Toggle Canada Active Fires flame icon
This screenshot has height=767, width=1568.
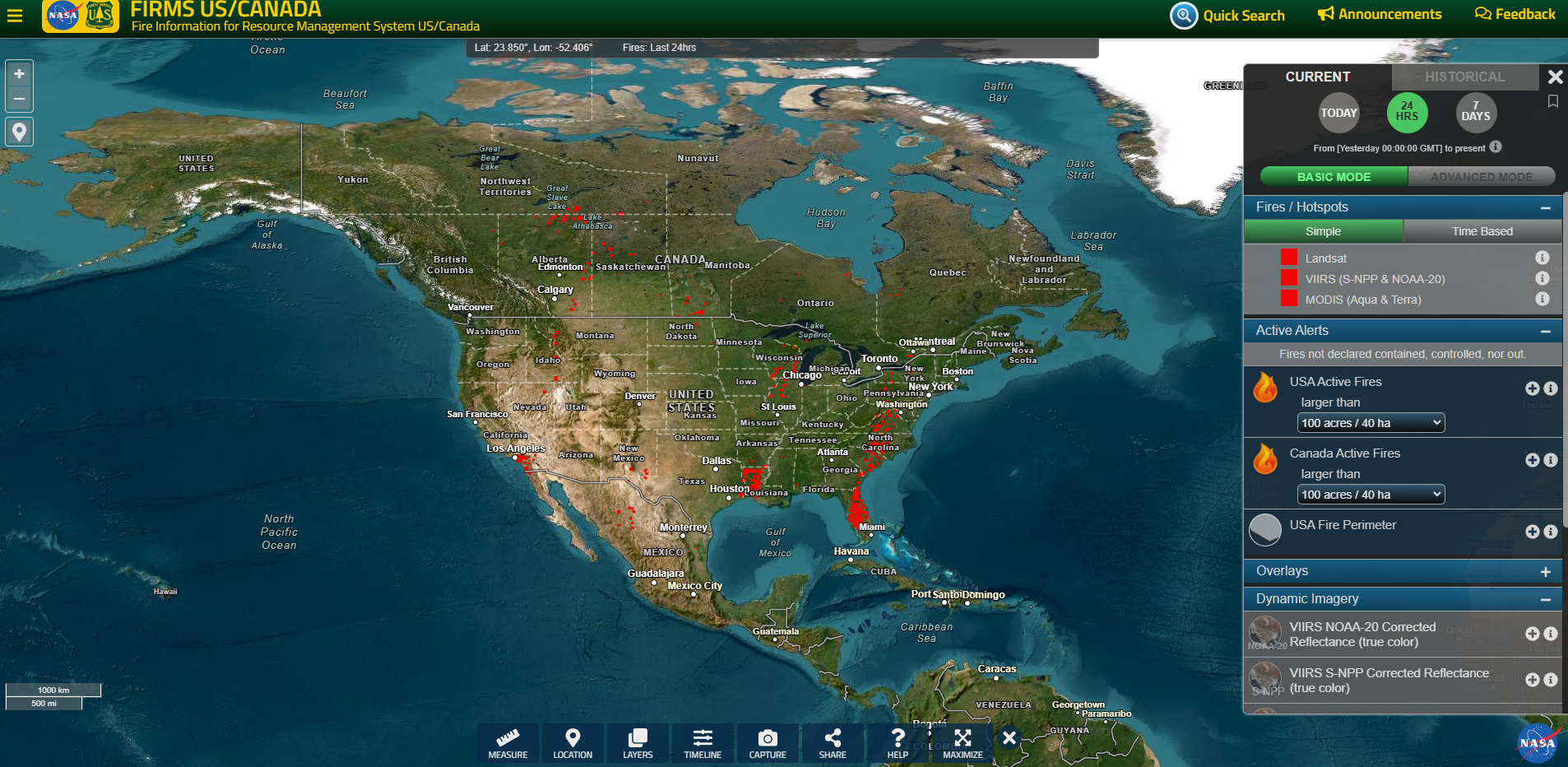[1265, 459]
